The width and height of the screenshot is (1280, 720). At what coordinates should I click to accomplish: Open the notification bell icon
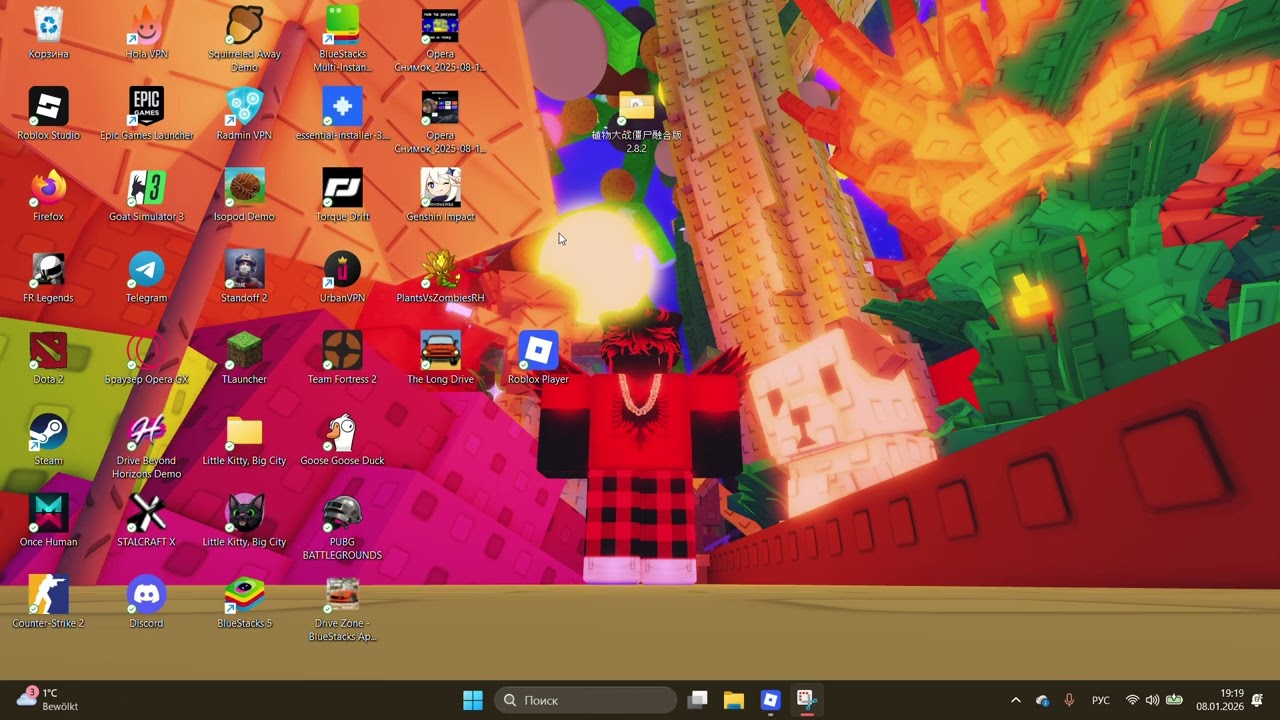(x=1257, y=700)
